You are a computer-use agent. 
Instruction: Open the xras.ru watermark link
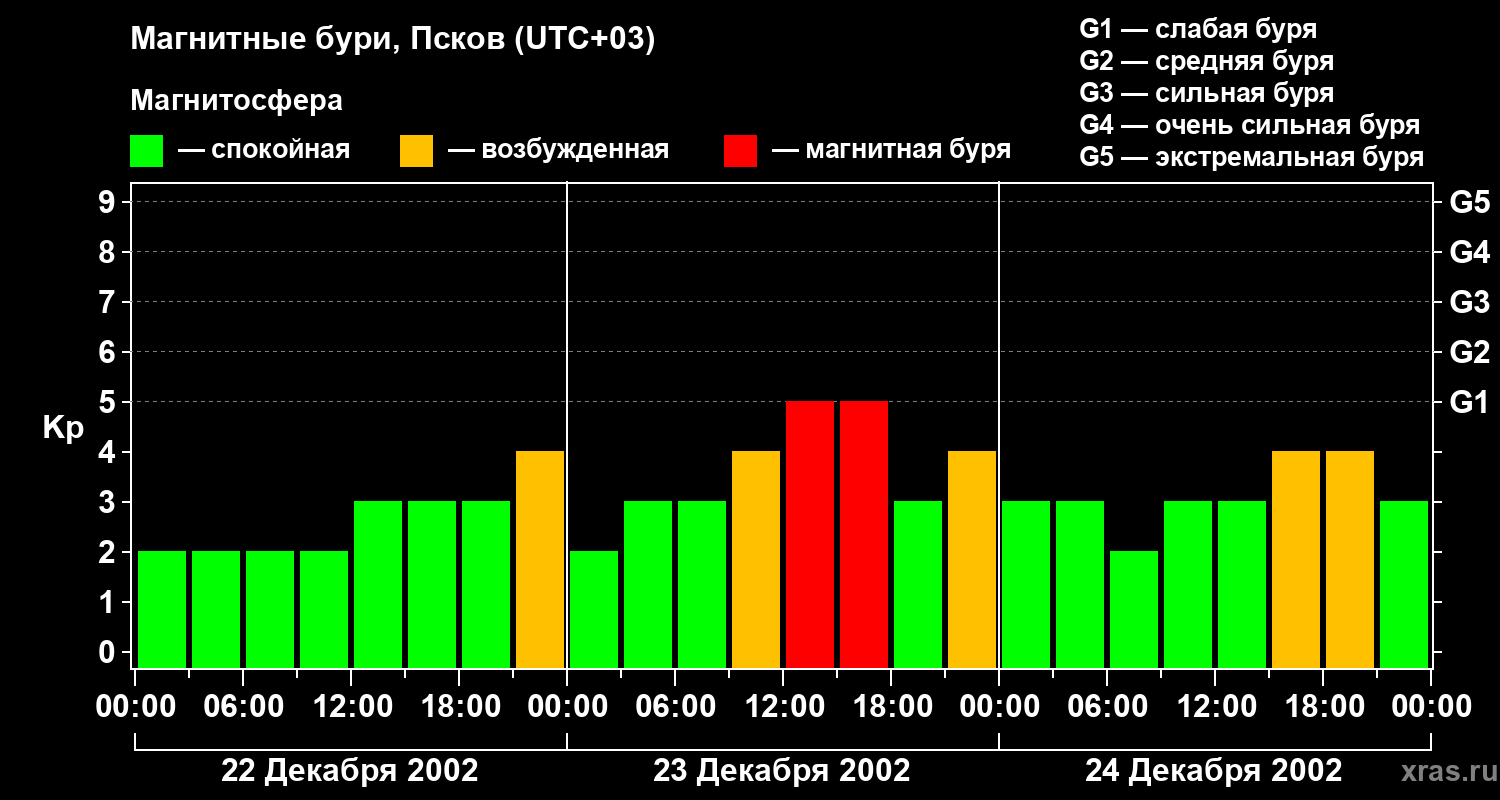click(x=1444, y=771)
